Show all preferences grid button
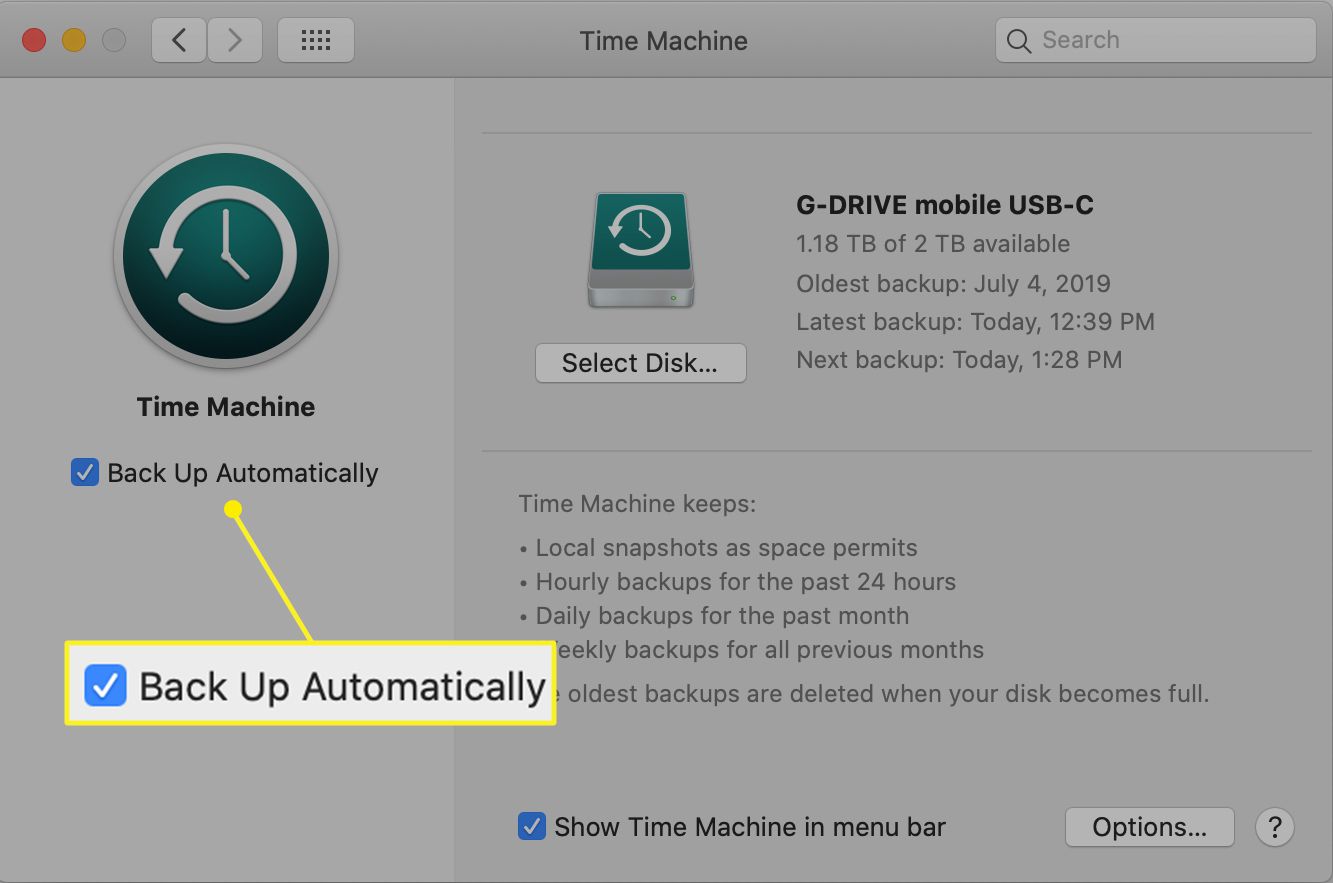This screenshot has width=1333, height=883. [x=316, y=40]
